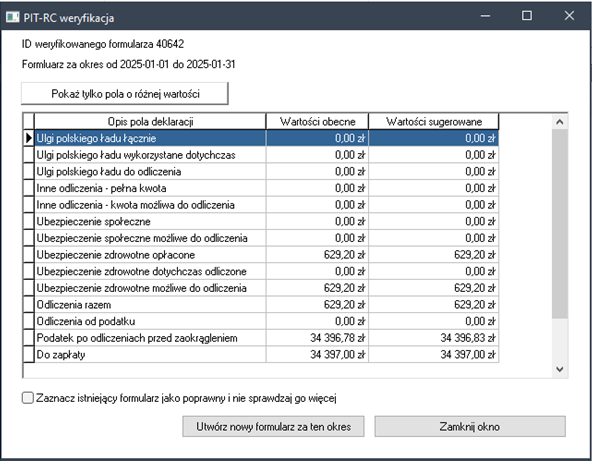This screenshot has height=461, width=592.
Task: Maximize the PIT-RC weryfikacja window
Action: (x=527, y=15)
